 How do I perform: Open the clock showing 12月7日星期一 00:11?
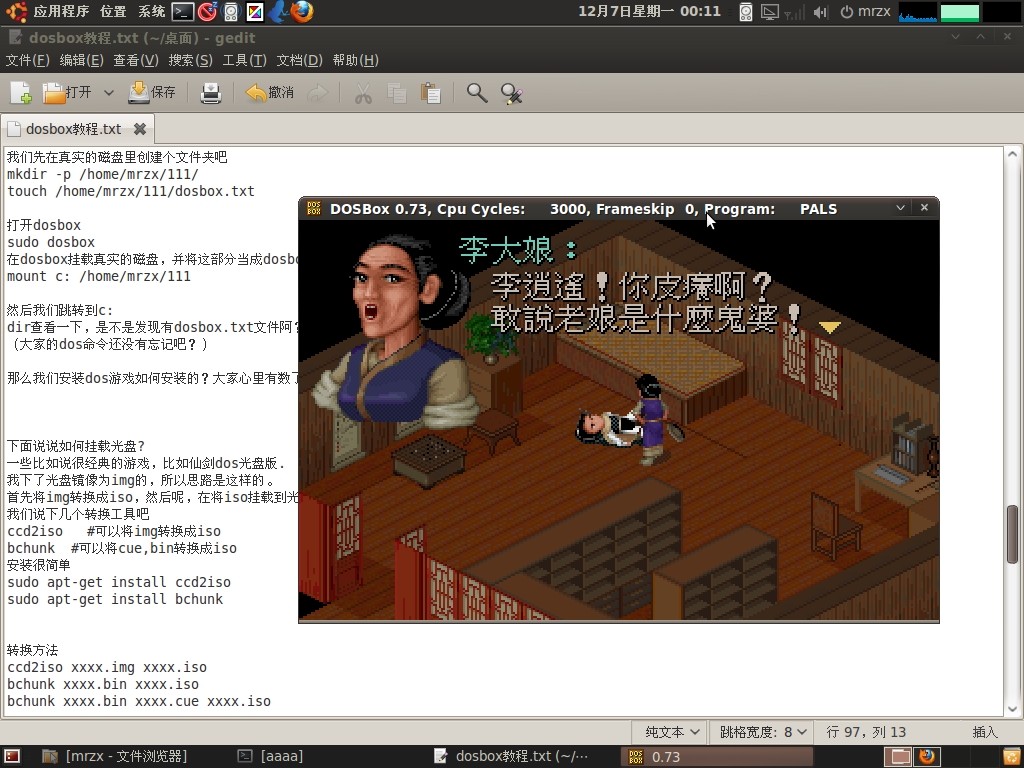(649, 11)
